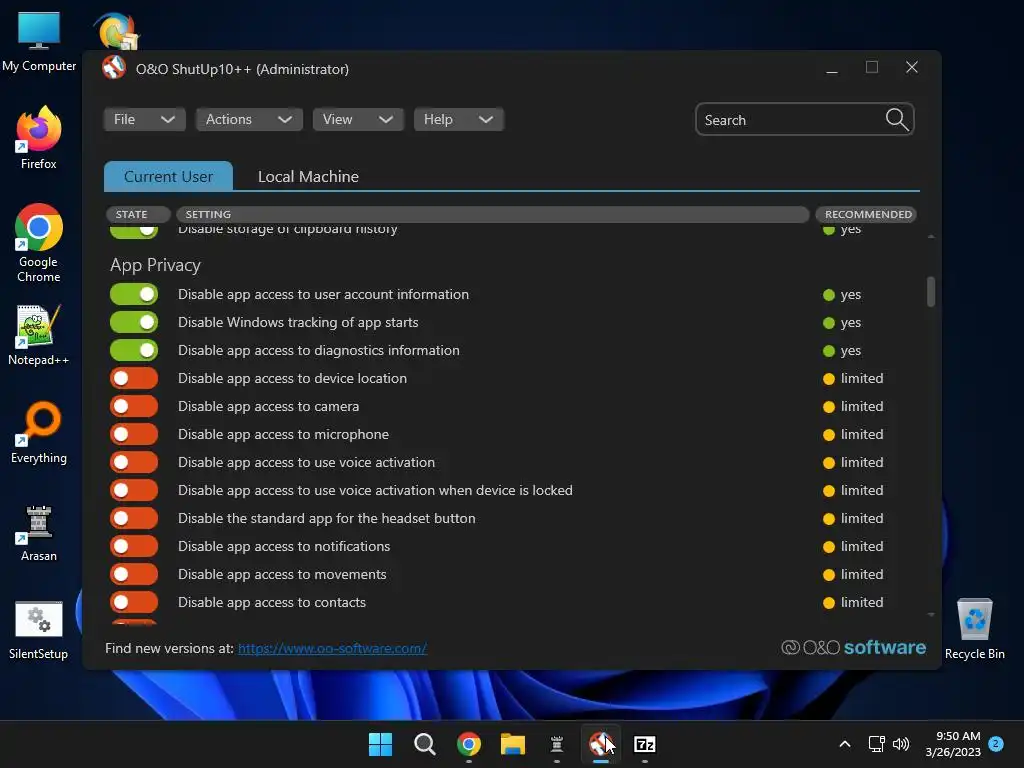Click inside the Search input field
Image resolution: width=1024 pixels, height=768 pixels.
point(790,120)
